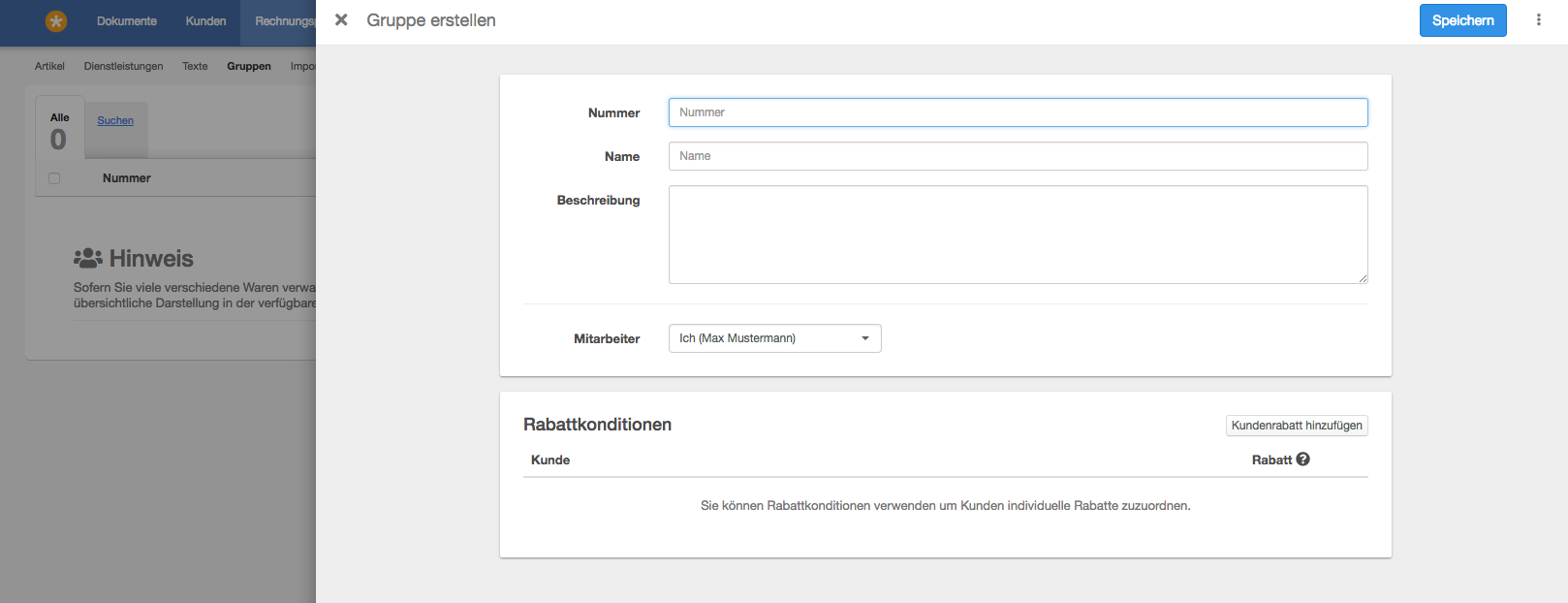This screenshot has width=1568, height=603.
Task: Click the Gruppe erstellen title
Action: click(x=431, y=20)
